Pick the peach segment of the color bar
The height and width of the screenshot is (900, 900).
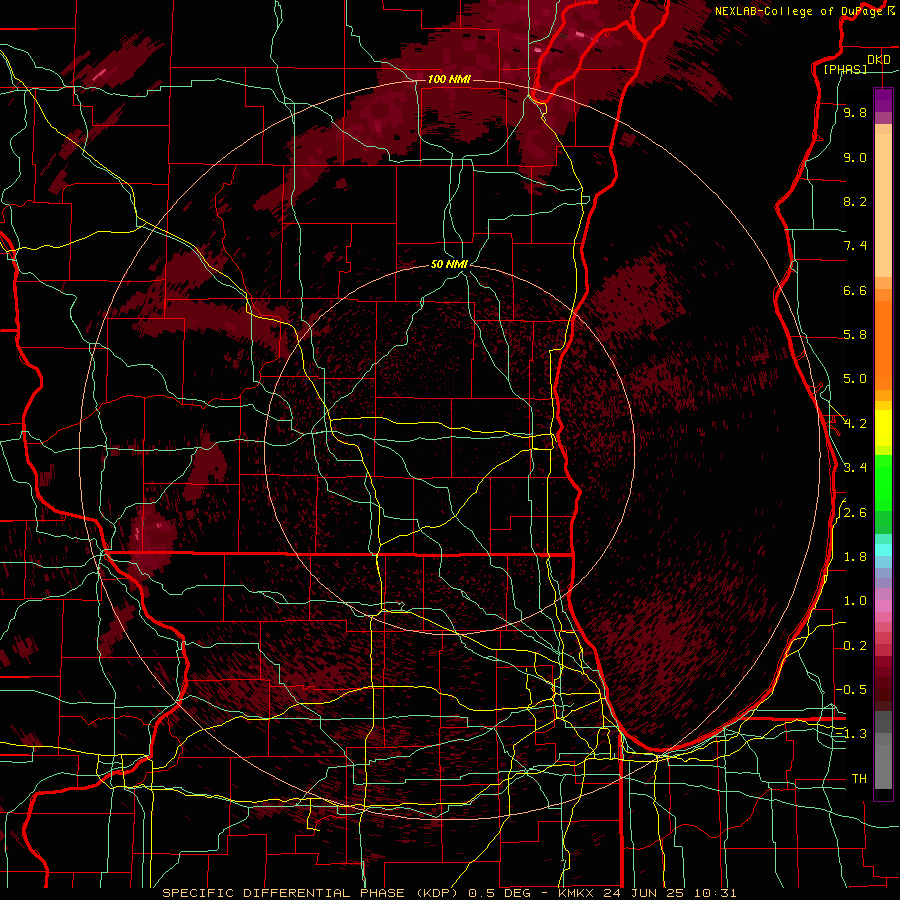click(883, 205)
